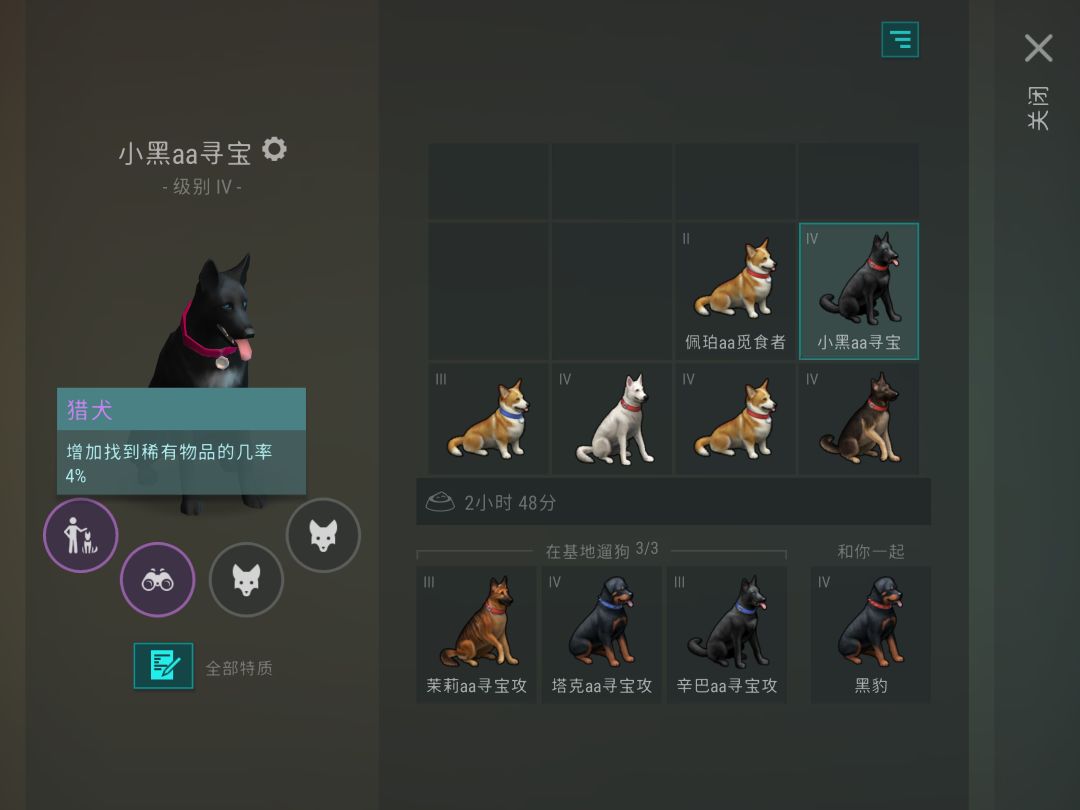Select the dog 佩珀aa觅食者
Image resolution: width=1080 pixels, height=810 pixels.
[x=735, y=291]
